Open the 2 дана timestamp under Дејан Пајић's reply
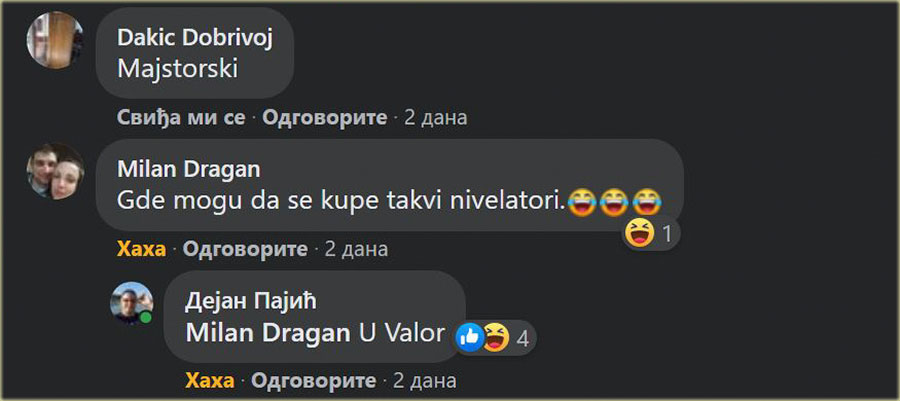 (425, 380)
